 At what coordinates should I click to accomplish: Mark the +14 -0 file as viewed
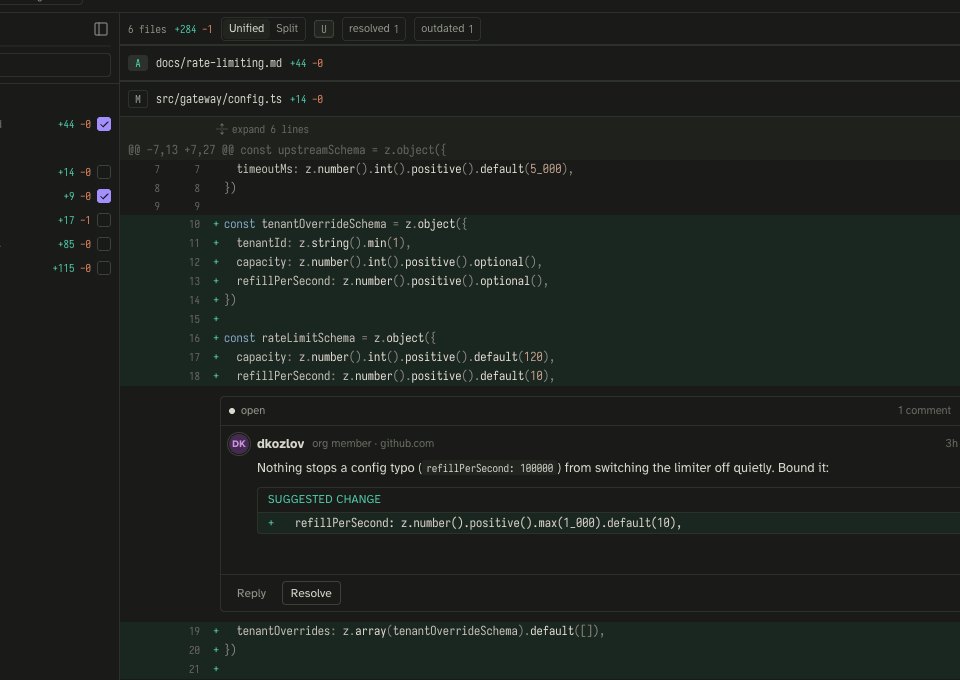pyautogui.click(x=104, y=172)
